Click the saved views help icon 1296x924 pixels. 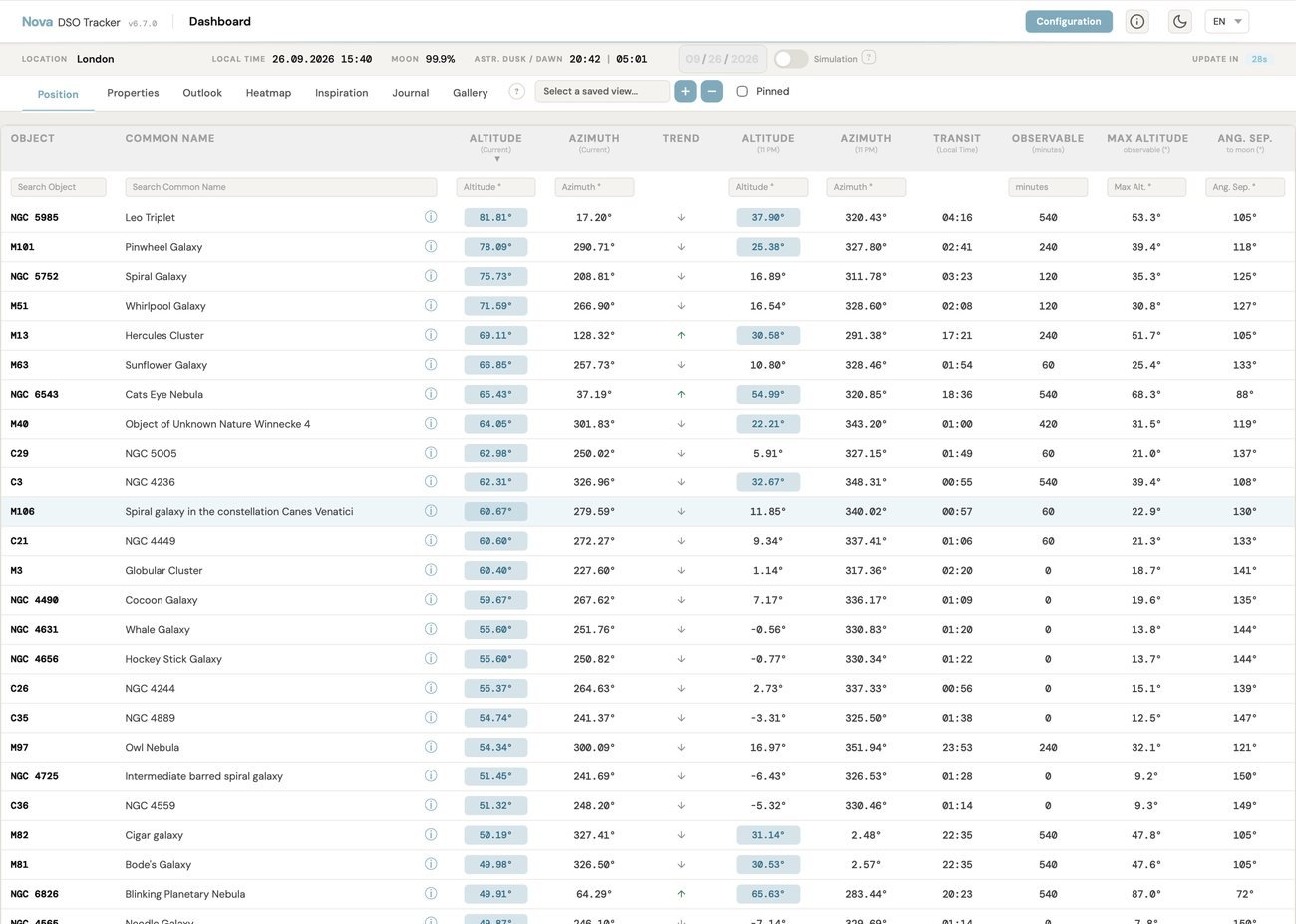[516, 91]
